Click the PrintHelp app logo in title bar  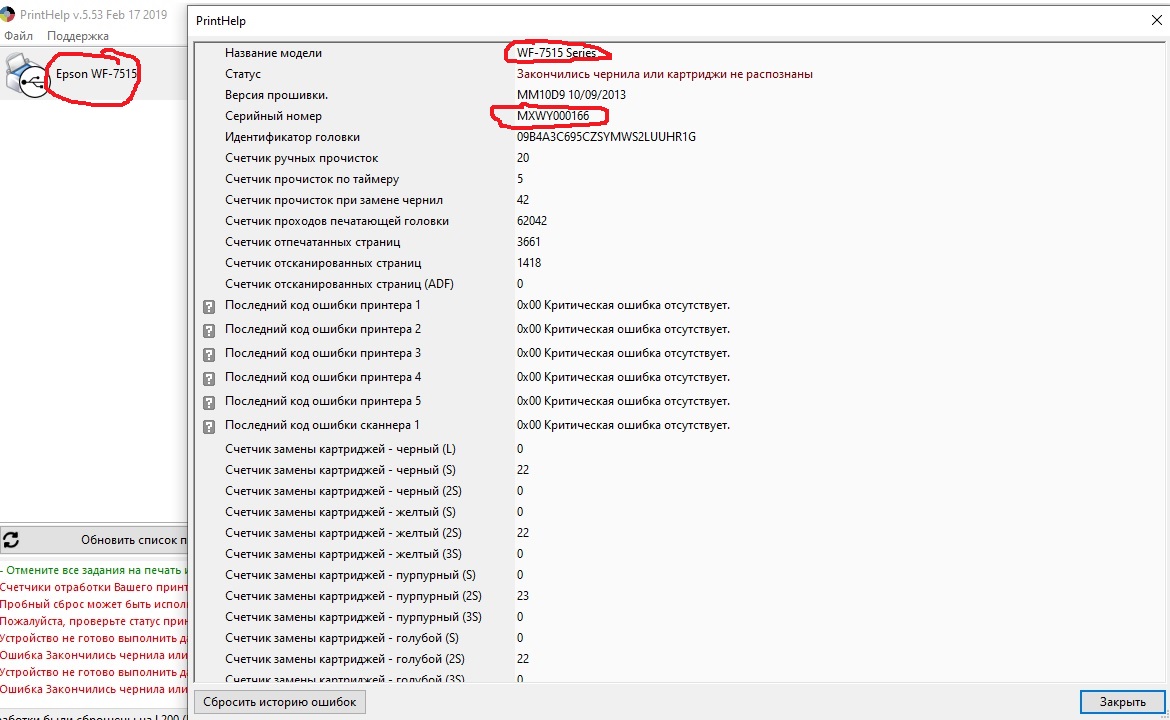tap(7, 14)
